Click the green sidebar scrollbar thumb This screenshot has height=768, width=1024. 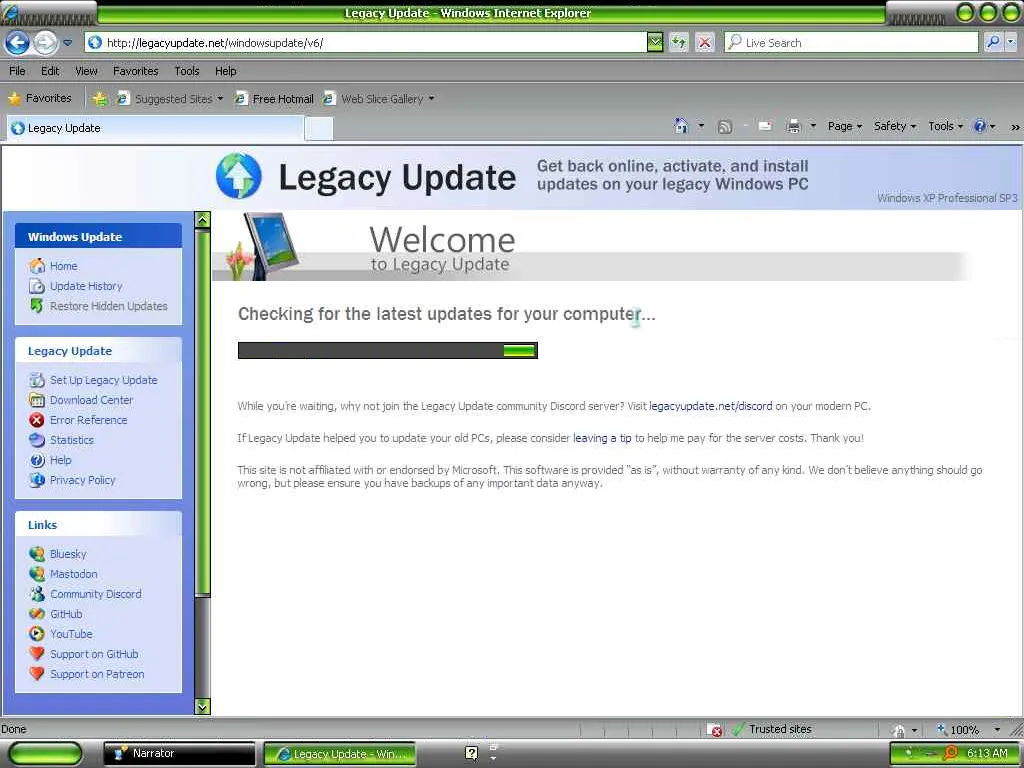tap(202, 412)
